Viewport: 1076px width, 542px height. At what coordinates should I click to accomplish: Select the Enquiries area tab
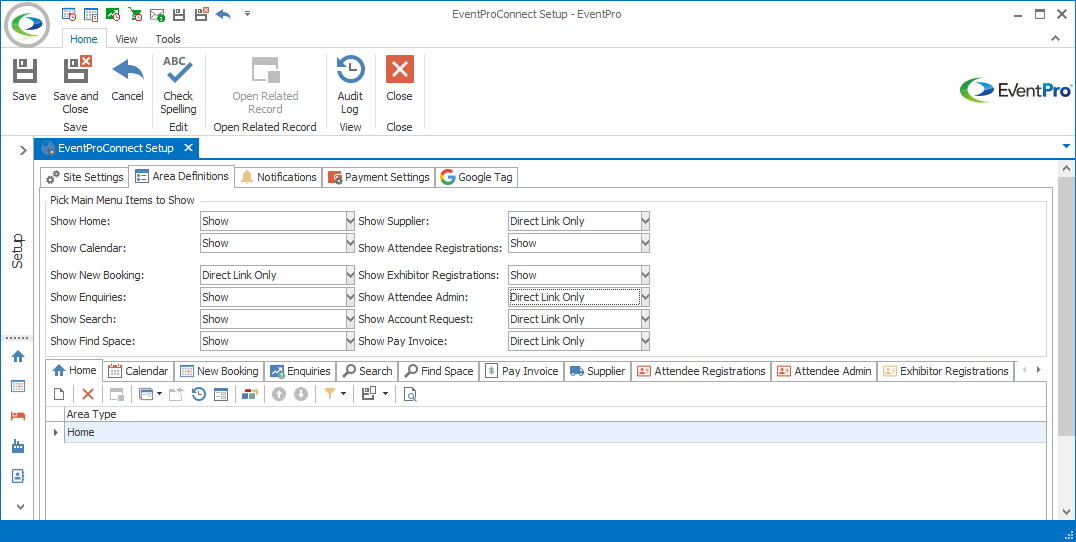(x=301, y=371)
